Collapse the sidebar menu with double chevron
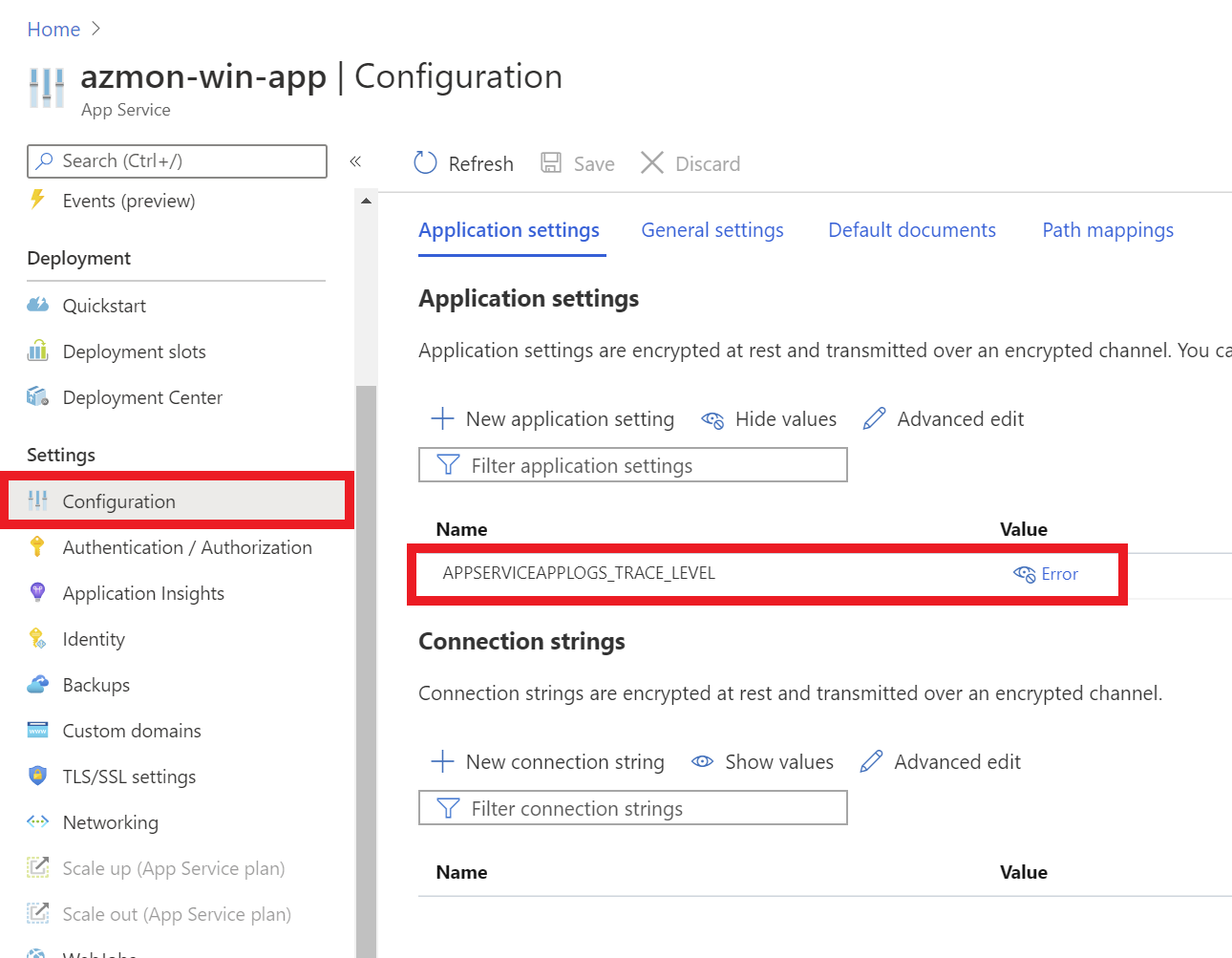The width and height of the screenshot is (1232, 958). [x=355, y=161]
